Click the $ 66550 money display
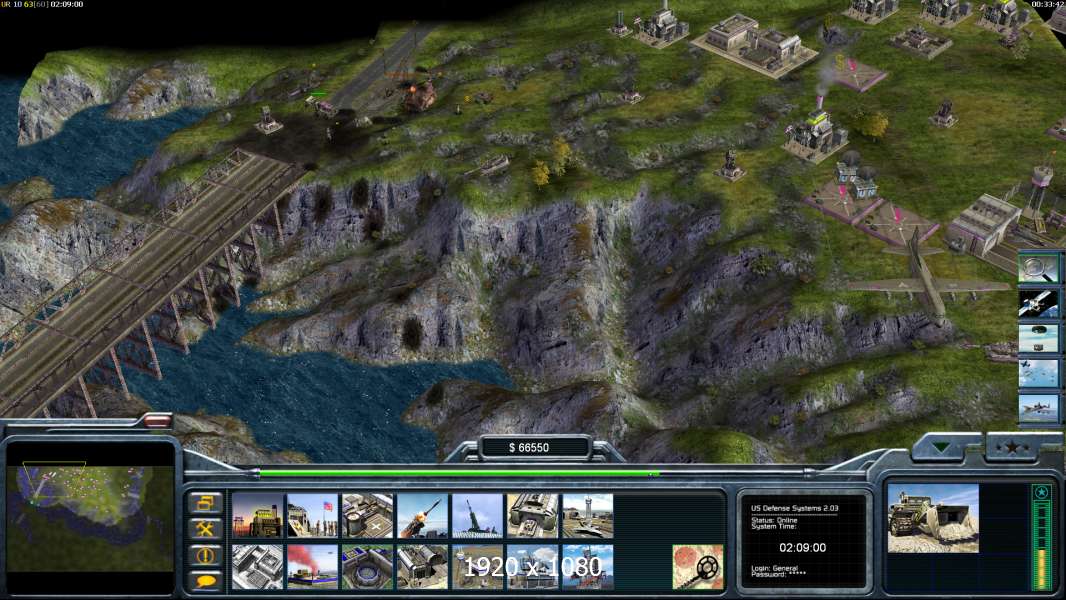The height and width of the screenshot is (600, 1066). (529, 447)
